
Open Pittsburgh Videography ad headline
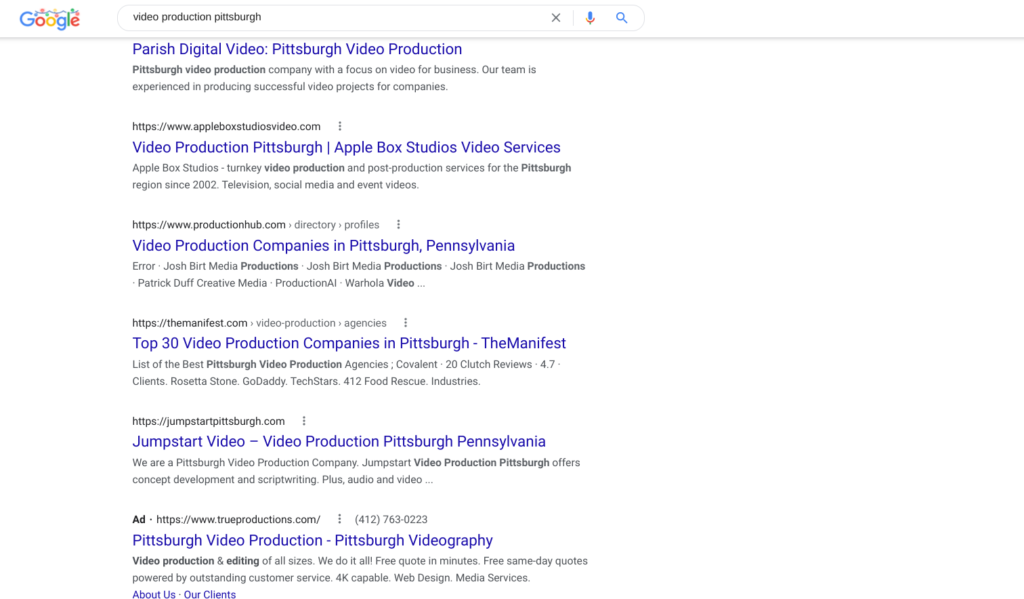click(312, 540)
